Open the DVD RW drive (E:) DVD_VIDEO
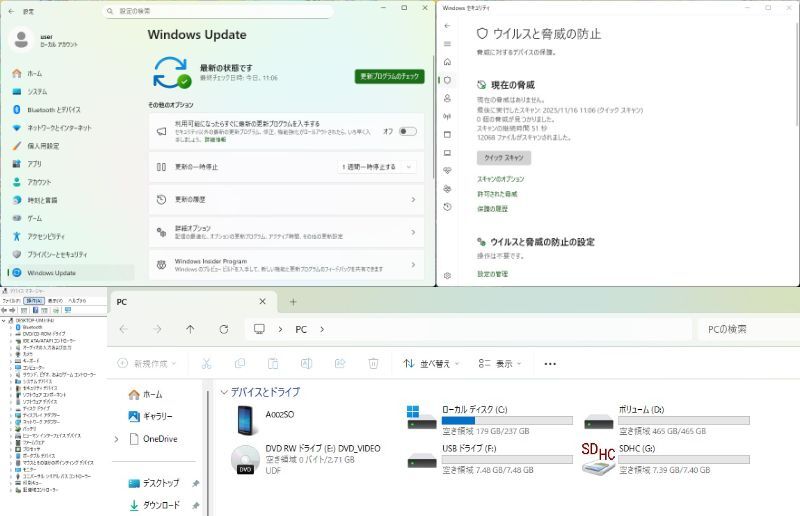 coord(306,459)
